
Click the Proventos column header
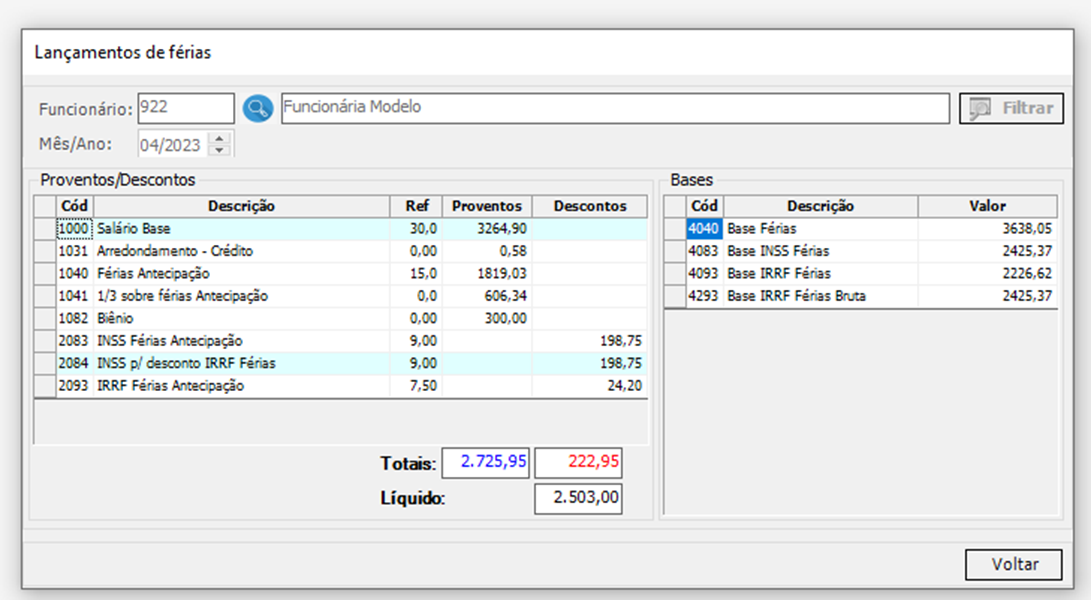(487, 206)
